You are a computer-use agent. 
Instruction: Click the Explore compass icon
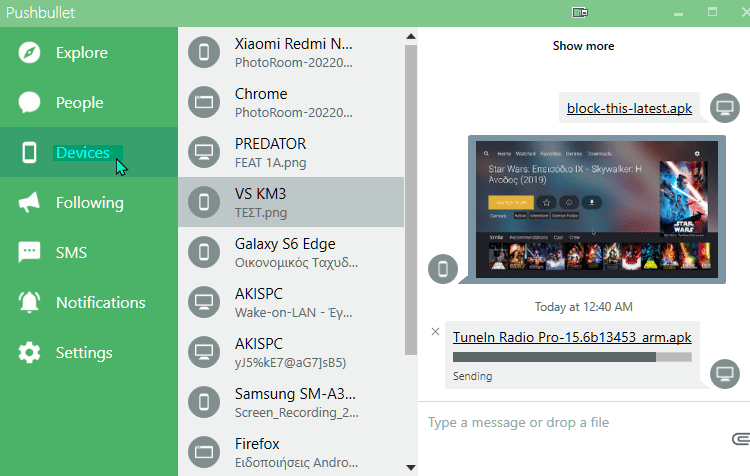click(29, 52)
